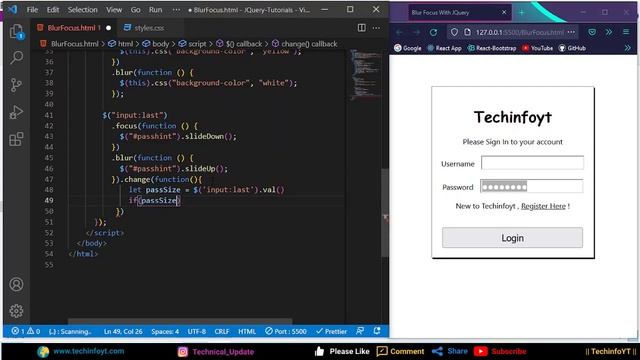Open the Selection menu
This screenshot has height=360, width=640.
click(x=82, y=10)
